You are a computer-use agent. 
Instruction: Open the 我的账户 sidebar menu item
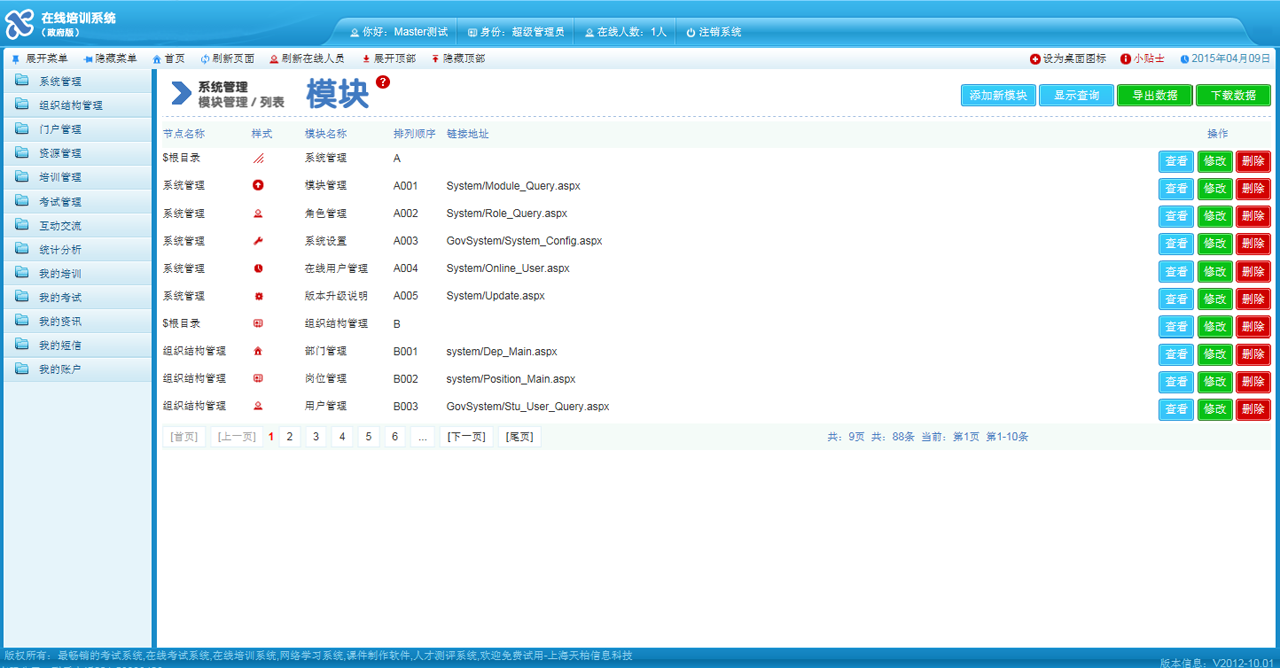[x=60, y=369]
